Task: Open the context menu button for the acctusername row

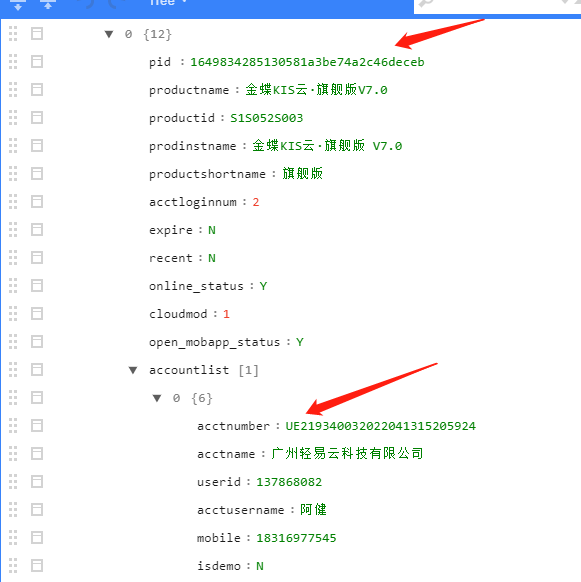Action: [x=37, y=509]
